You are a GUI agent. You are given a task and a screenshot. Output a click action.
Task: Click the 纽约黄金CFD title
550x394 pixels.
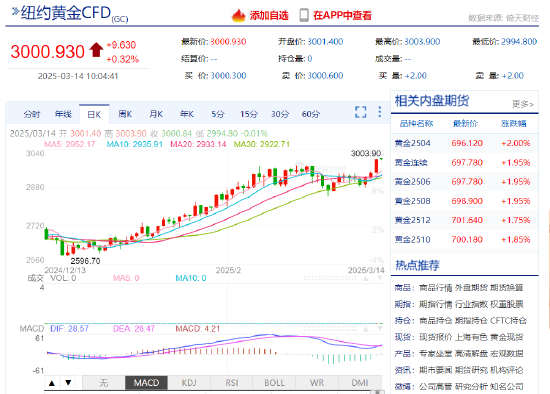pyautogui.click(x=66, y=13)
